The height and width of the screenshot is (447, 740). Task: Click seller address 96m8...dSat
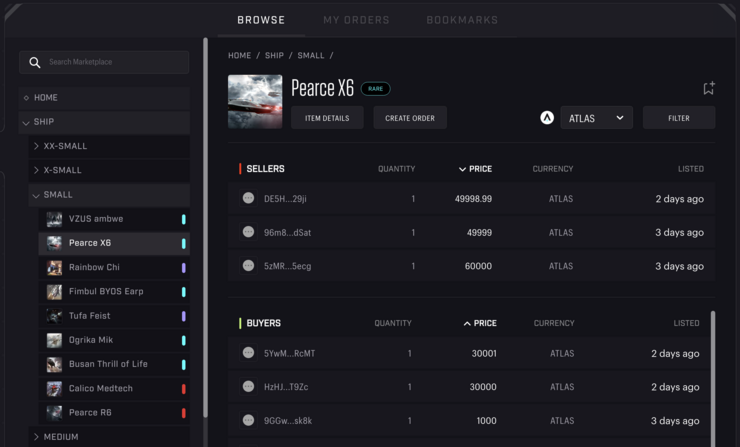[287, 233]
